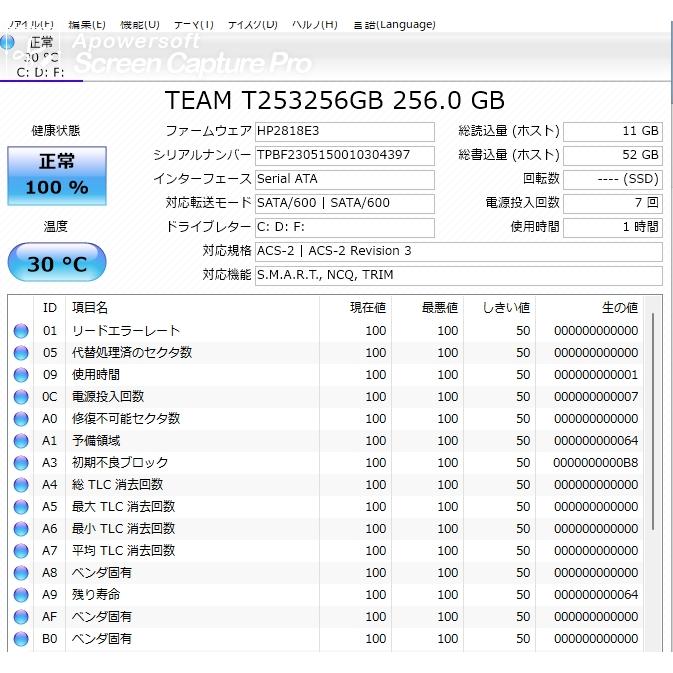
Task: Click the transfer mode field SATA/600 | SATA/600
Action: click(345, 203)
